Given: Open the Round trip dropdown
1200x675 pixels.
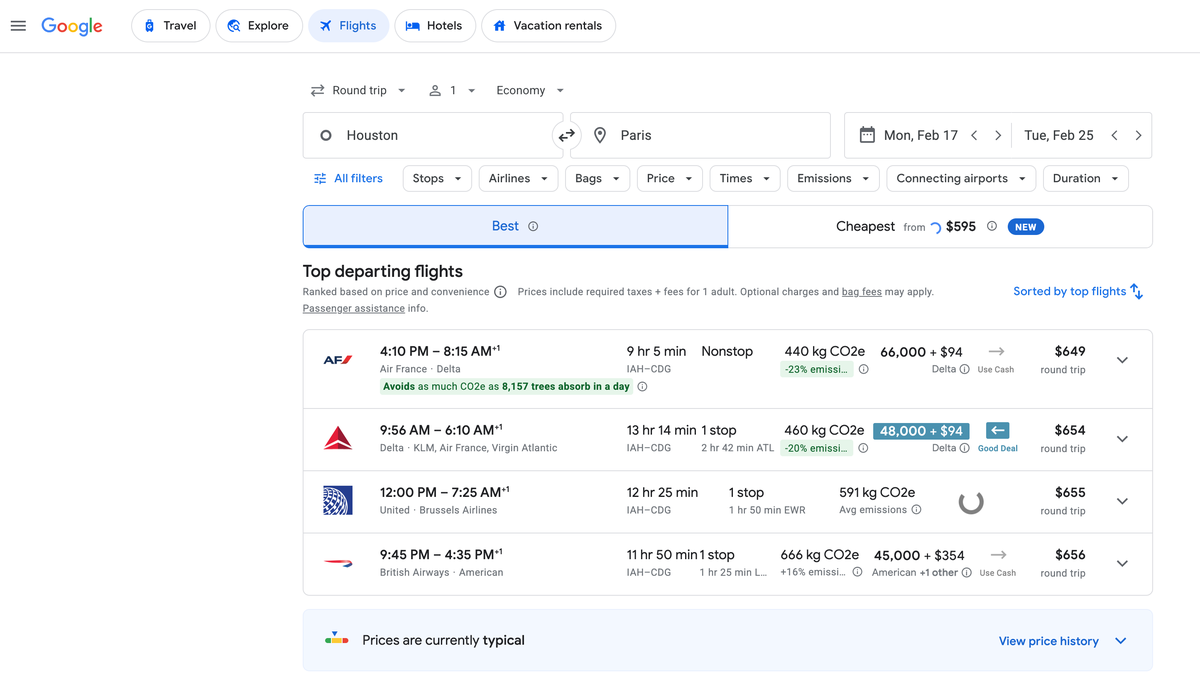Looking at the screenshot, I should [x=358, y=90].
